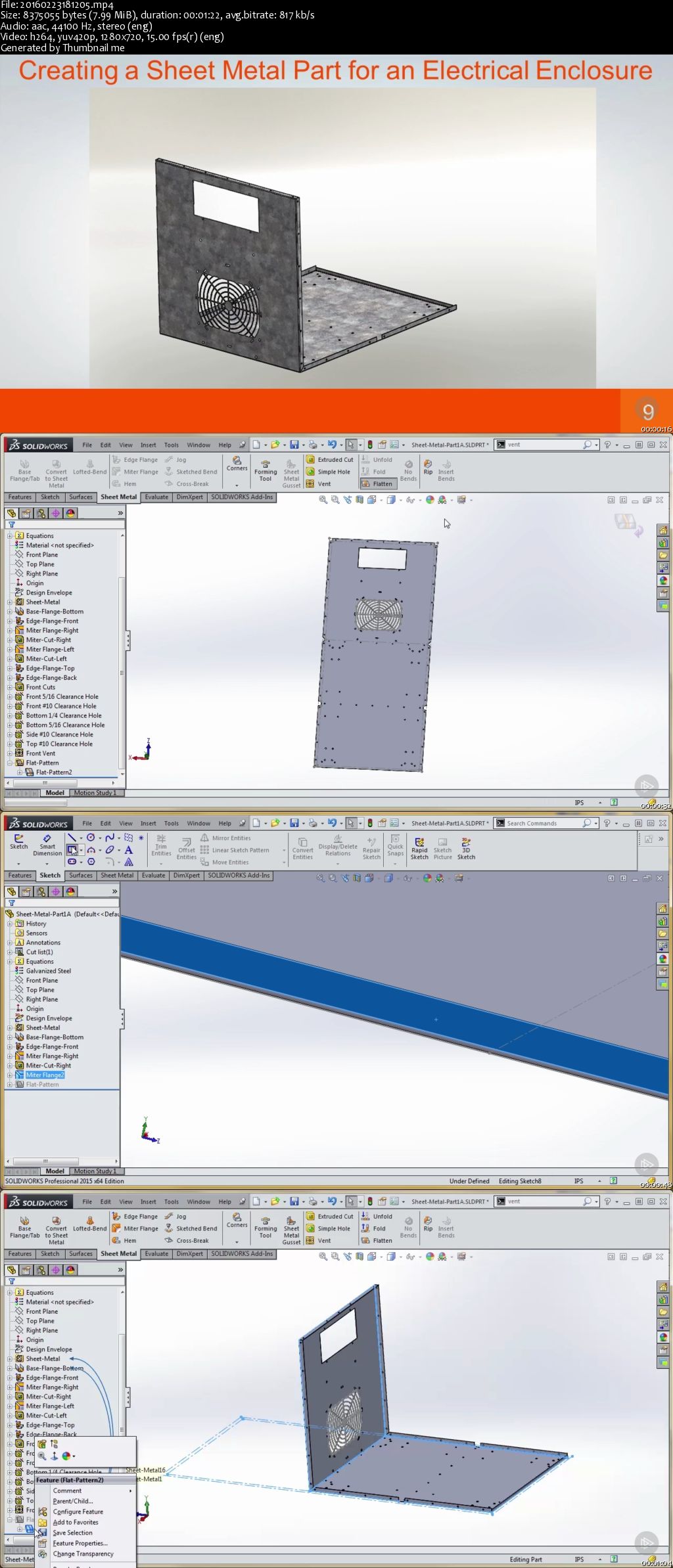
Task: Switch to the Sheet Metal tab in sketch frame
Action: click(x=117, y=876)
